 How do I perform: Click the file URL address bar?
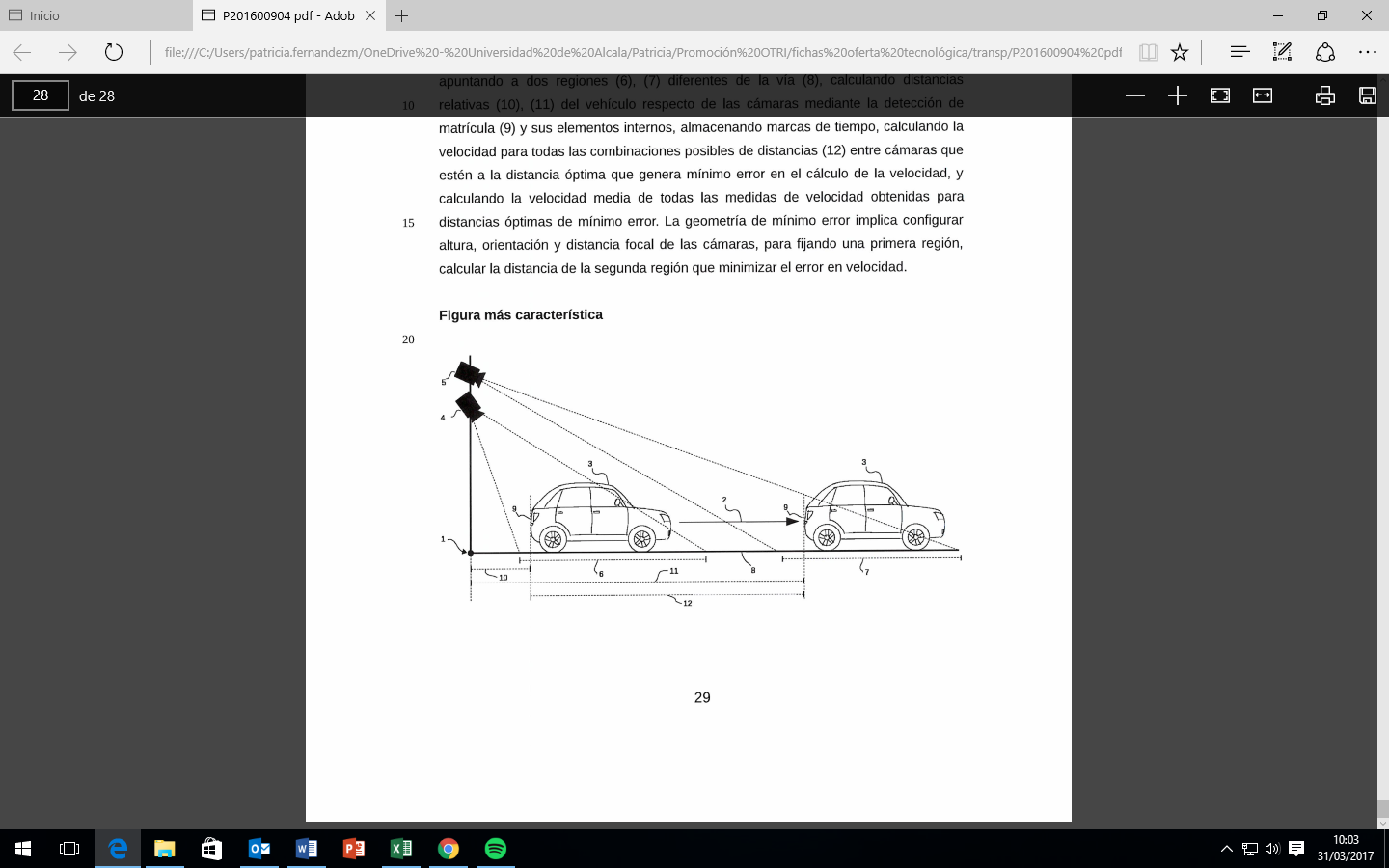coord(642,52)
